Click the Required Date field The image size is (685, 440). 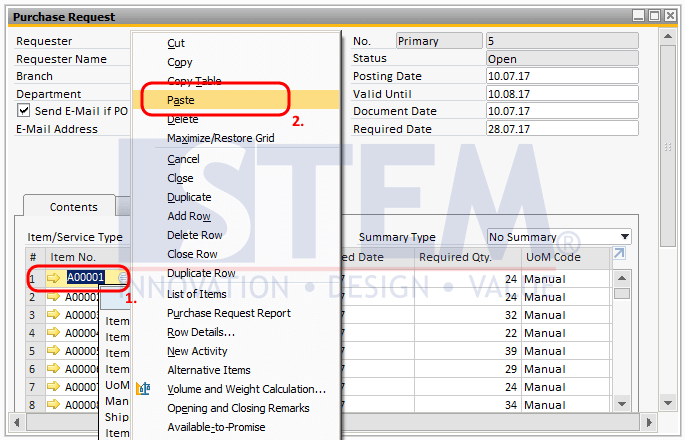562,128
